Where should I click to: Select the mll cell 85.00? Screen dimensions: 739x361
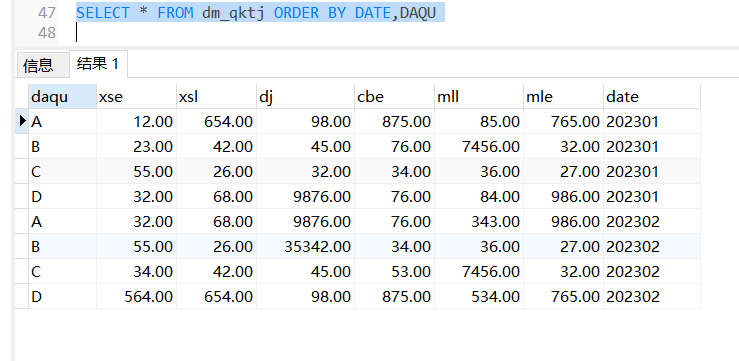tap(479, 122)
